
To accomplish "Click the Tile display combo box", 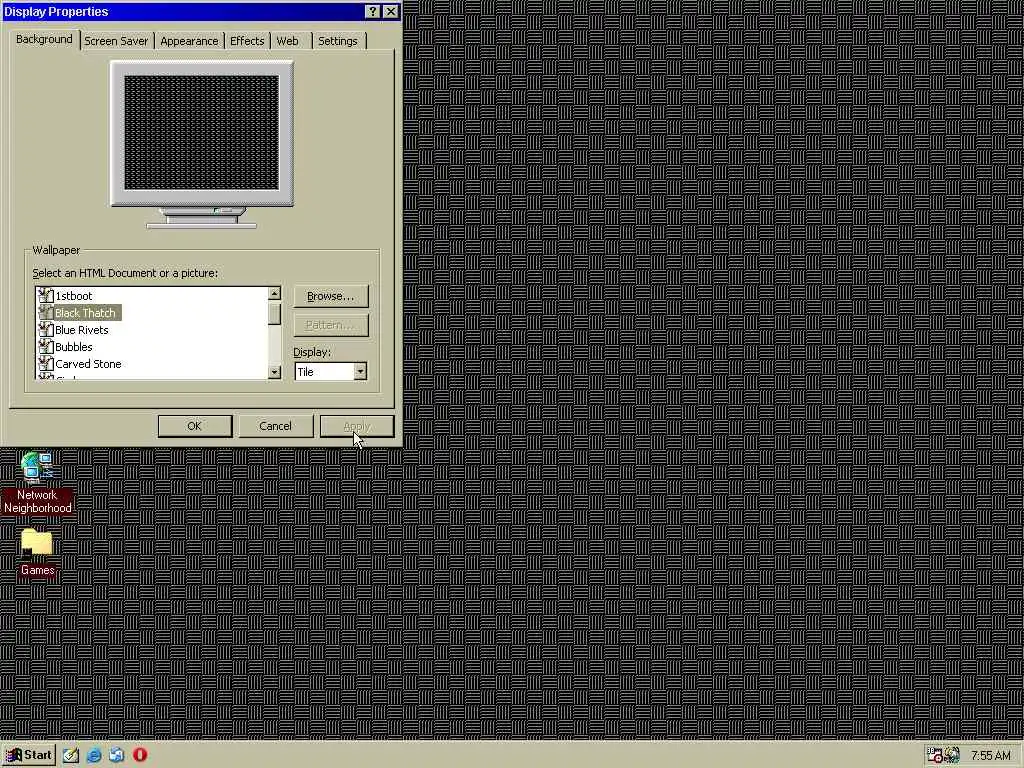I will click(330, 372).
